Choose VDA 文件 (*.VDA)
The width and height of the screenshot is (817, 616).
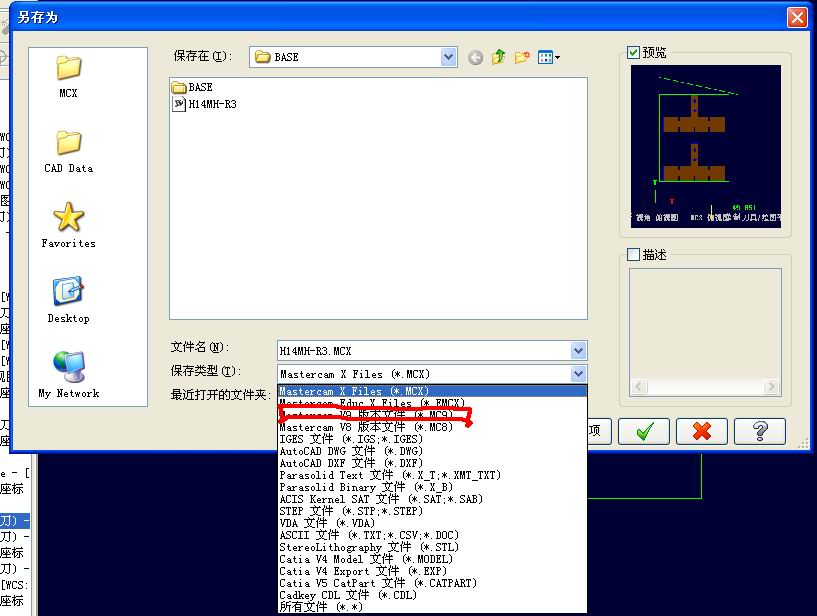(x=432, y=523)
